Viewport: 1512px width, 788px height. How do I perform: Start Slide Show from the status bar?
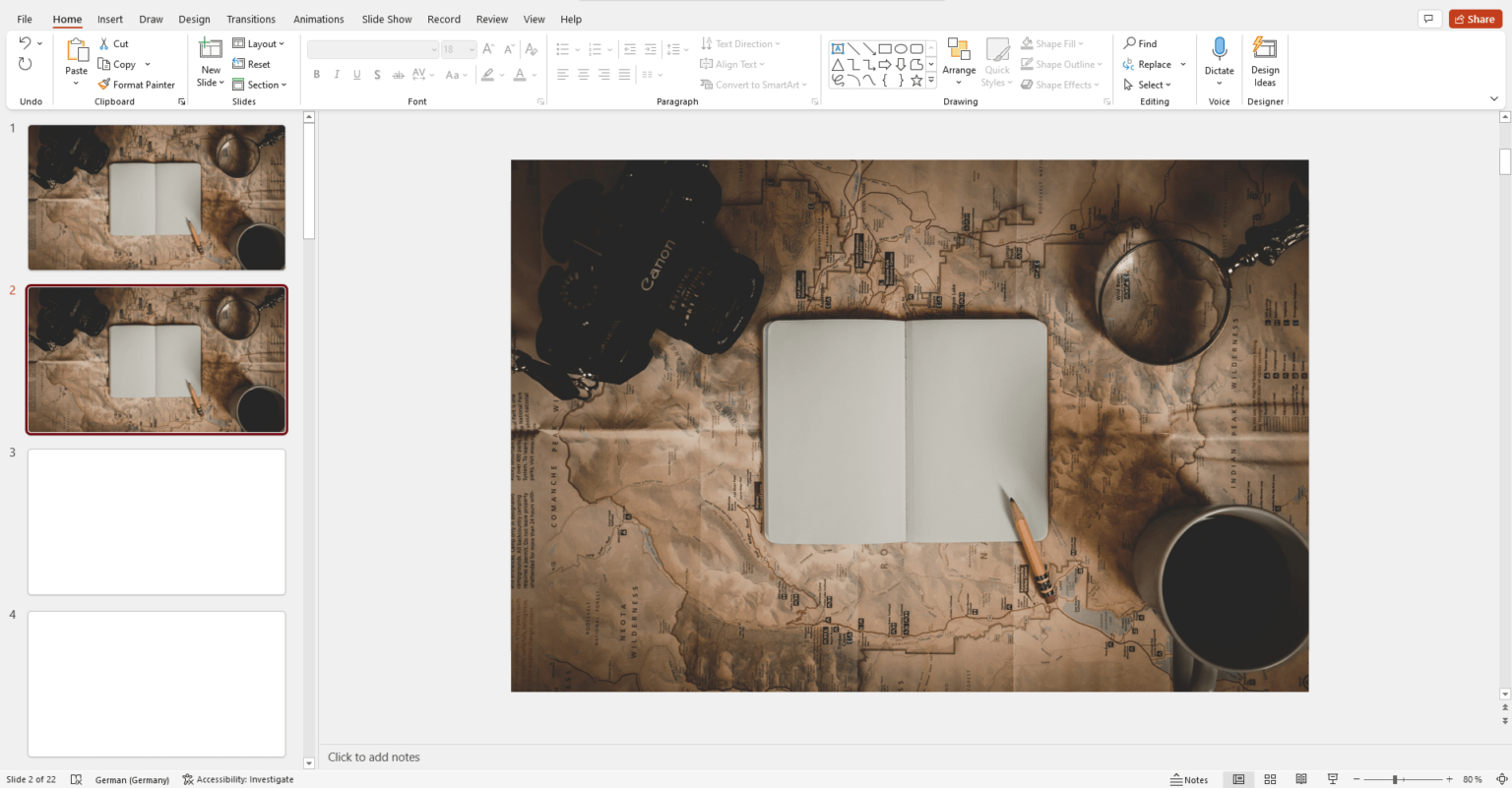(1332, 778)
